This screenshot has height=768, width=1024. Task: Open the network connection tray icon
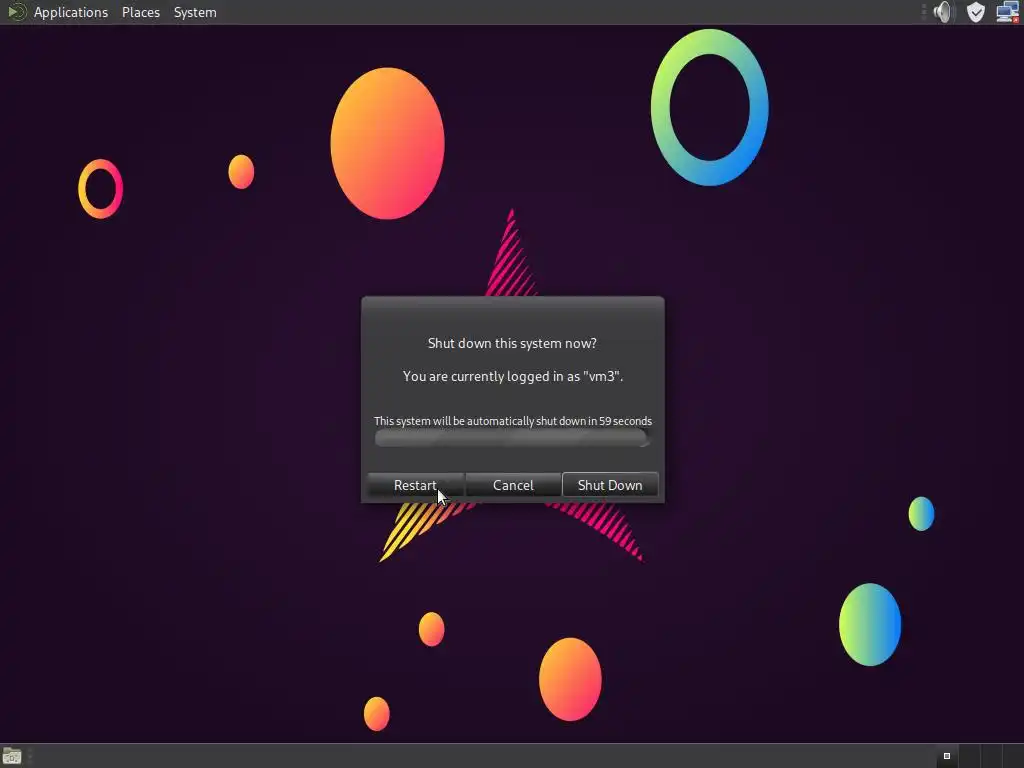pyautogui.click(x=1008, y=12)
